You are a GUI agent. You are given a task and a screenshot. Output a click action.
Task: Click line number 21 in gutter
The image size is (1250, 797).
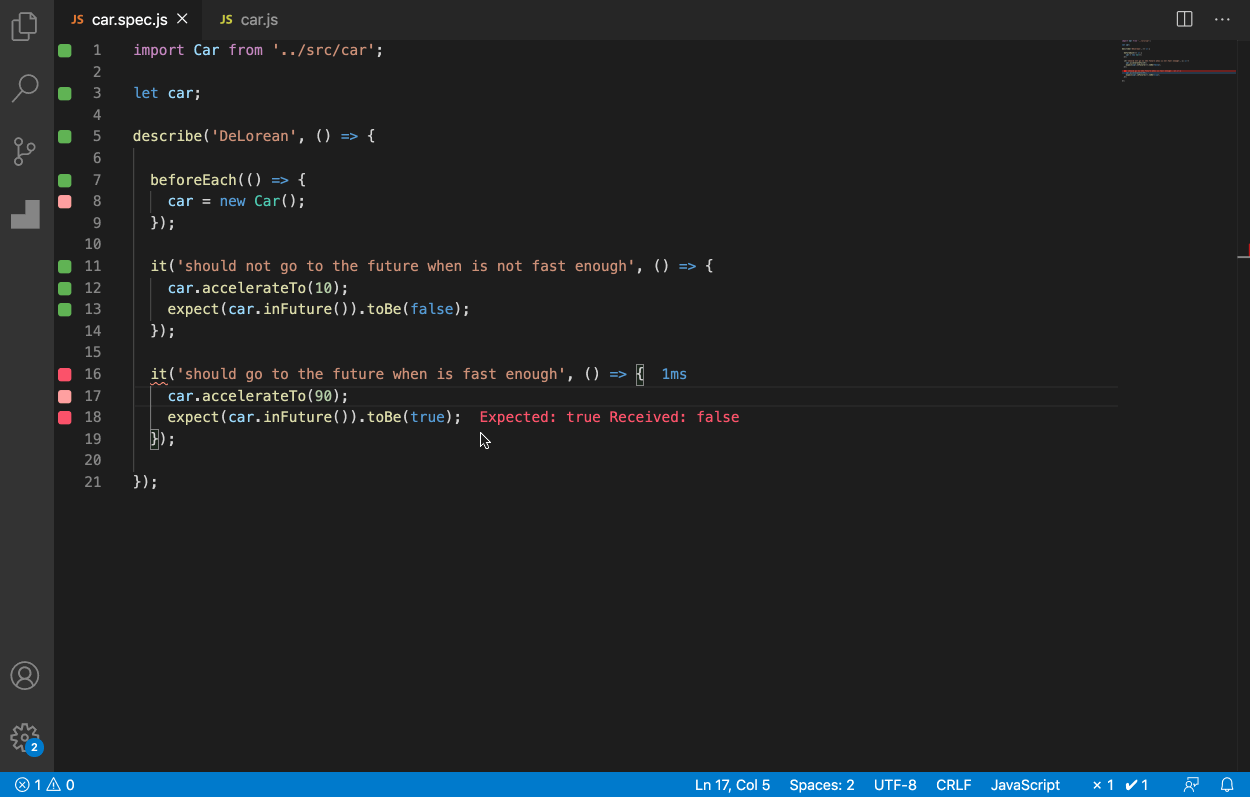coord(93,482)
